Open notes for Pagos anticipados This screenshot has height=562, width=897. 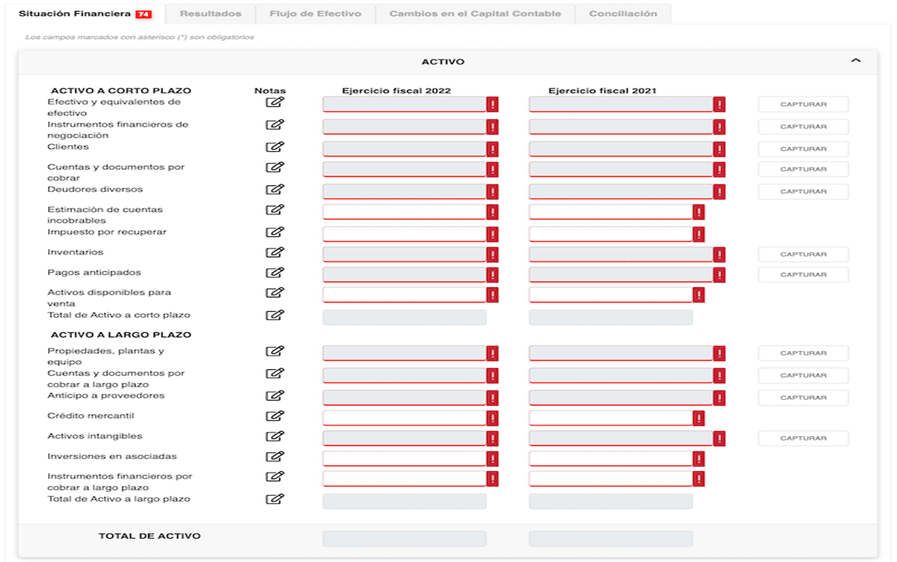275,273
